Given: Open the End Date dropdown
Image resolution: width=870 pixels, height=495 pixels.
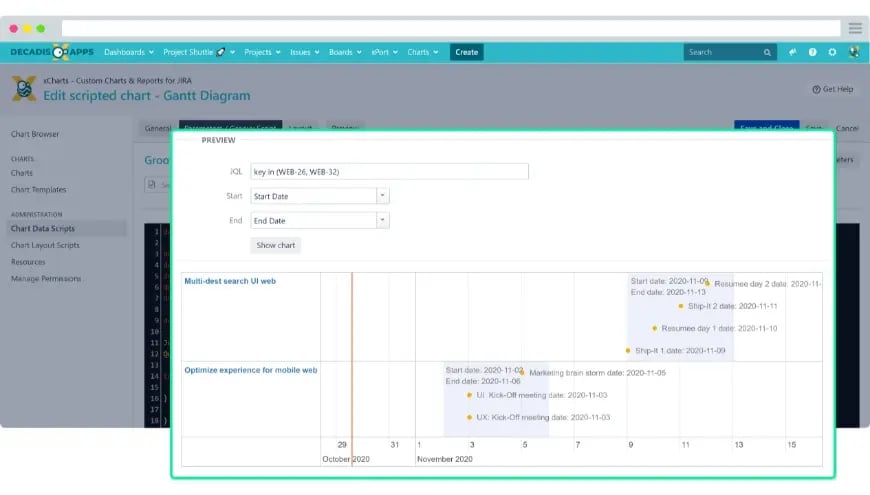Looking at the screenshot, I should [x=320, y=220].
